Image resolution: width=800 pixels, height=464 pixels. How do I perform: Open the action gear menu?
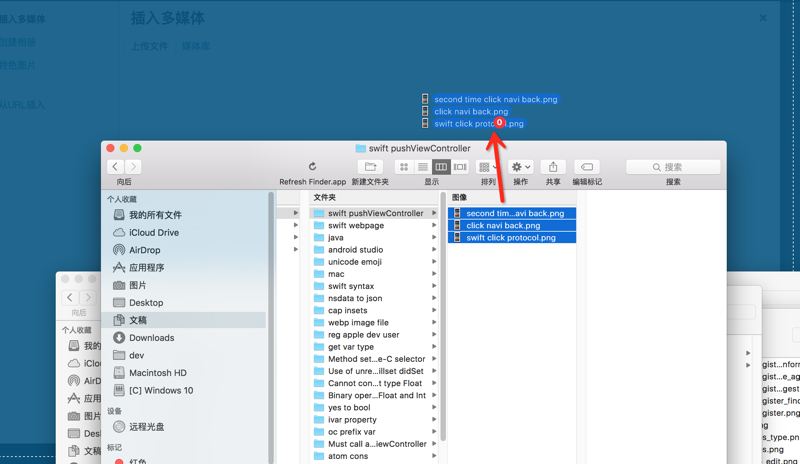coord(521,166)
